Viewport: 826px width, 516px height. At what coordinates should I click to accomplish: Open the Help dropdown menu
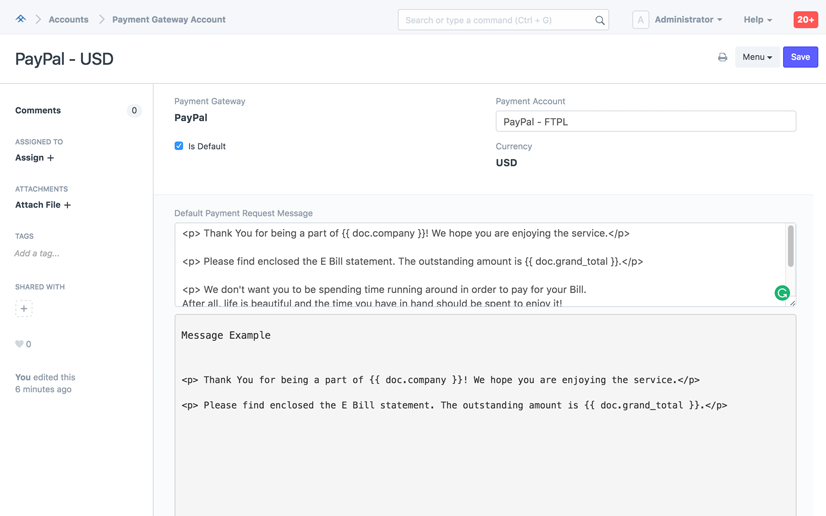(x=757, y=19)
